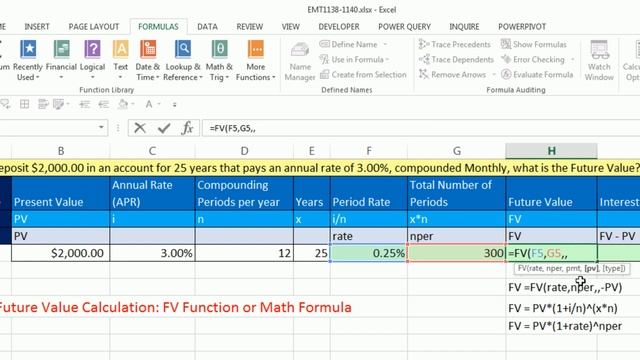Screen dimensions: 640x360
Task: Open the Logical functions library
Action: 92,60
